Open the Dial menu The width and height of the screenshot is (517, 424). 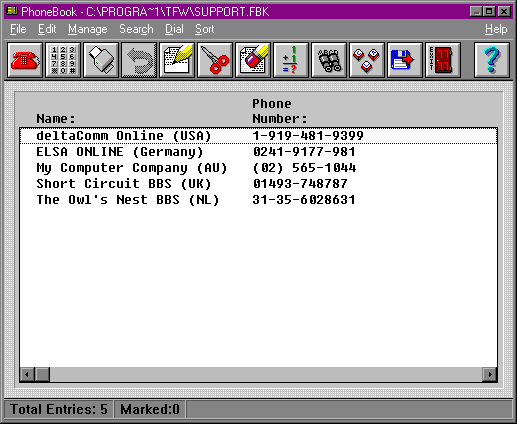(174, 29)
